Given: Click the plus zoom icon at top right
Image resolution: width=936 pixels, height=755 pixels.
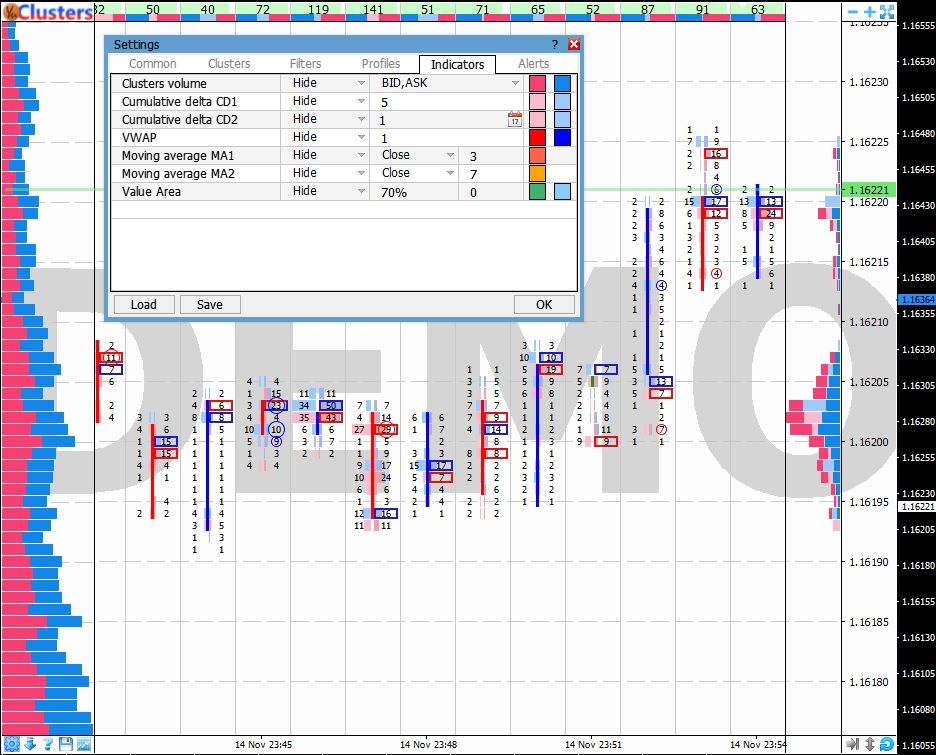Looking at the screenshot, I should pos(869,12).
